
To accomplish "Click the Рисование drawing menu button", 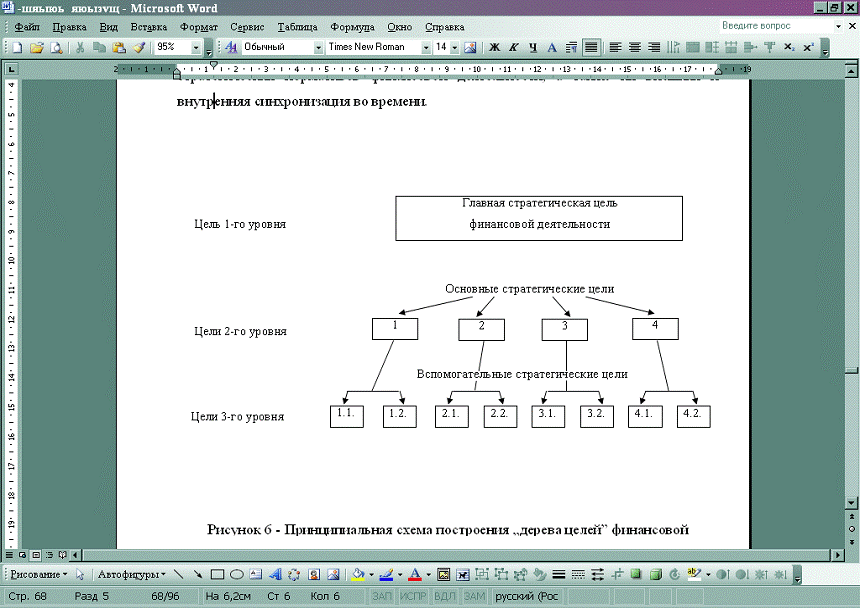I will (37, 575).
